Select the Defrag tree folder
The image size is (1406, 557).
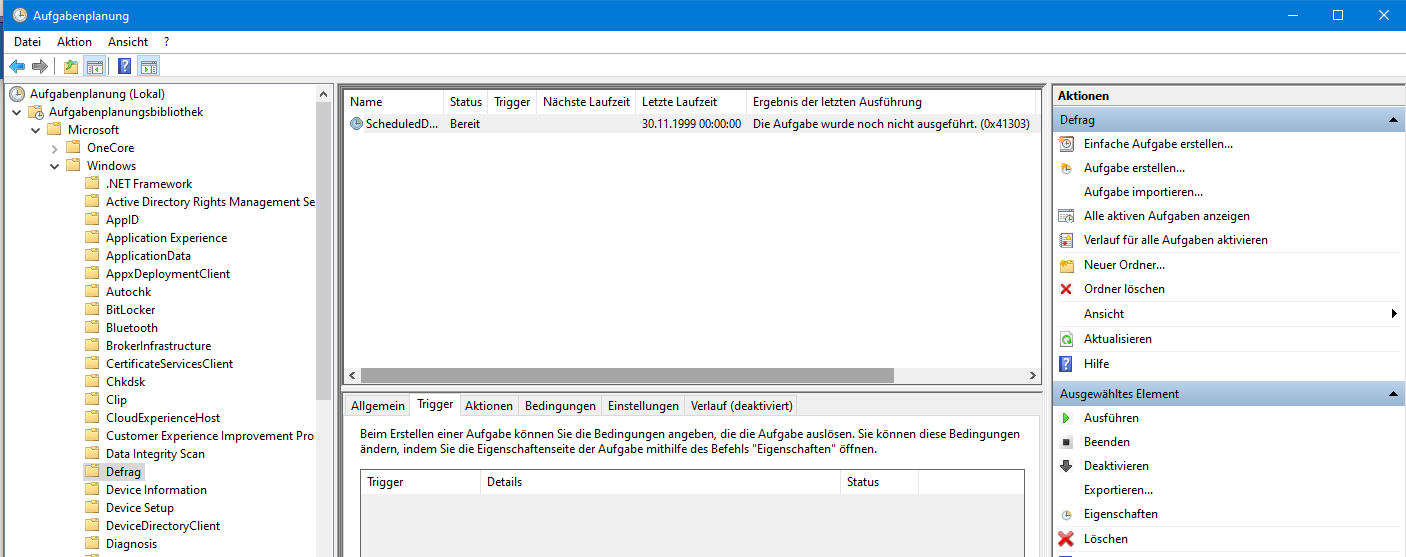click(x=124, y=472)
